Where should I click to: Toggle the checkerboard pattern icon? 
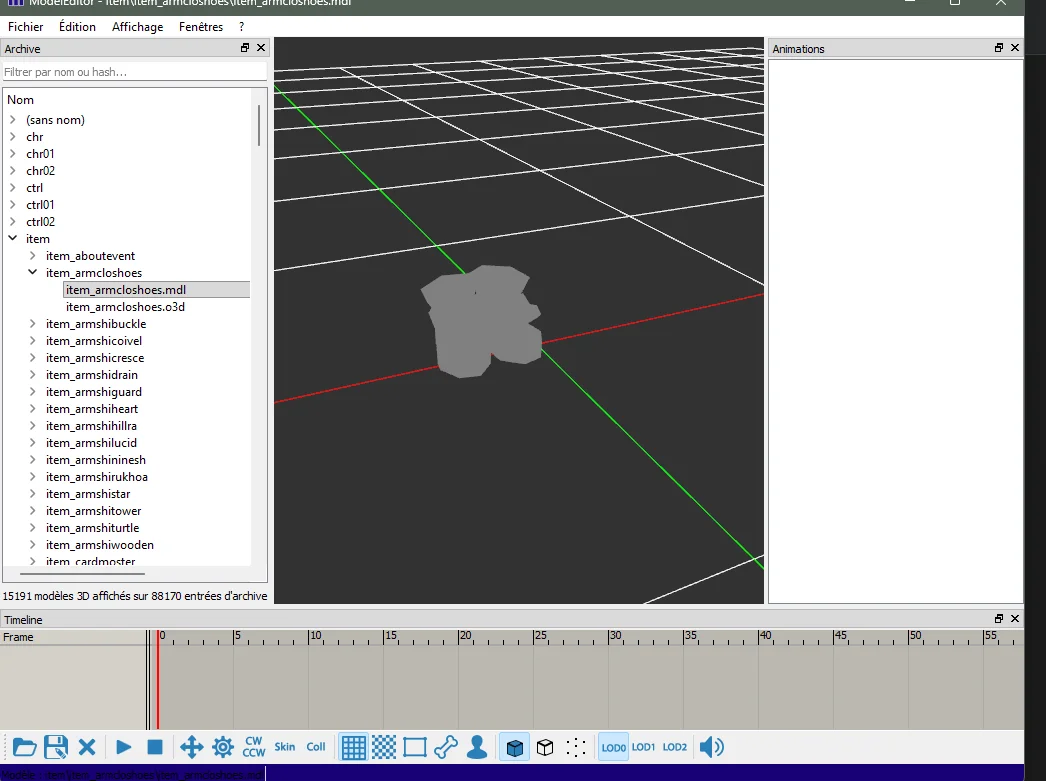tap(384, 747)
